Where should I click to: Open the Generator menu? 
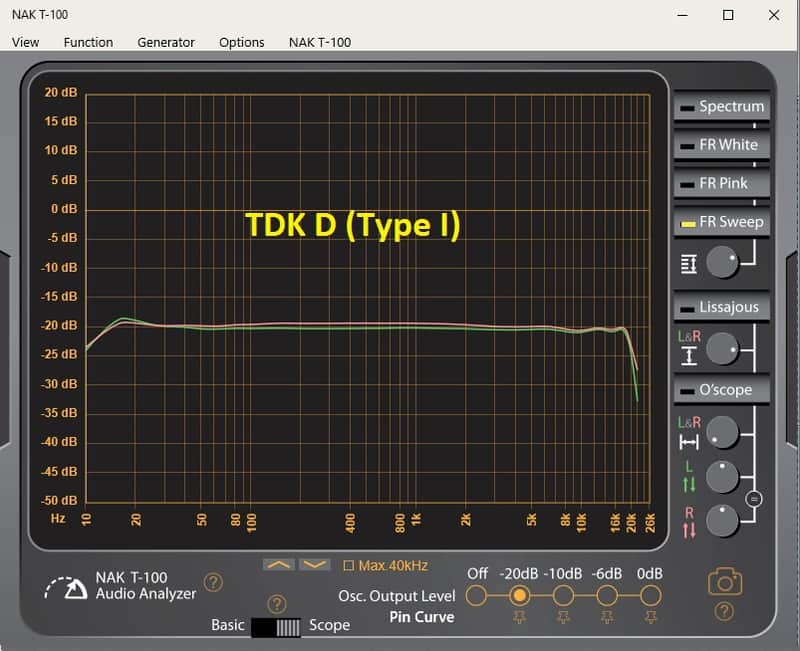[166, 42]
